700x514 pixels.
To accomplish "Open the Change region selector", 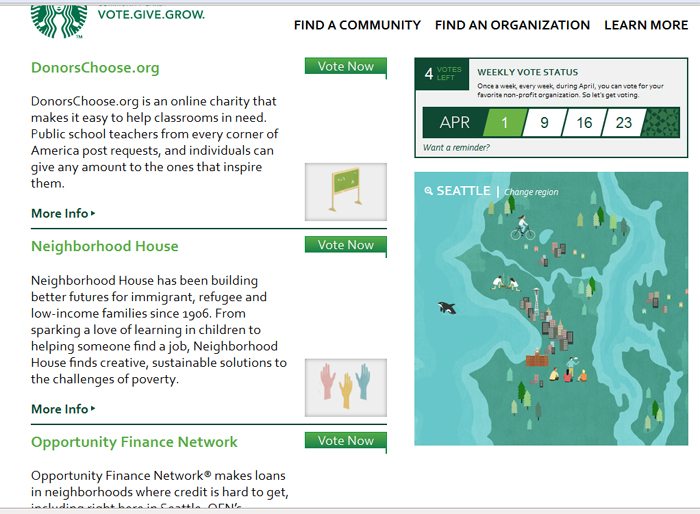I will click(x=531, y=192).
